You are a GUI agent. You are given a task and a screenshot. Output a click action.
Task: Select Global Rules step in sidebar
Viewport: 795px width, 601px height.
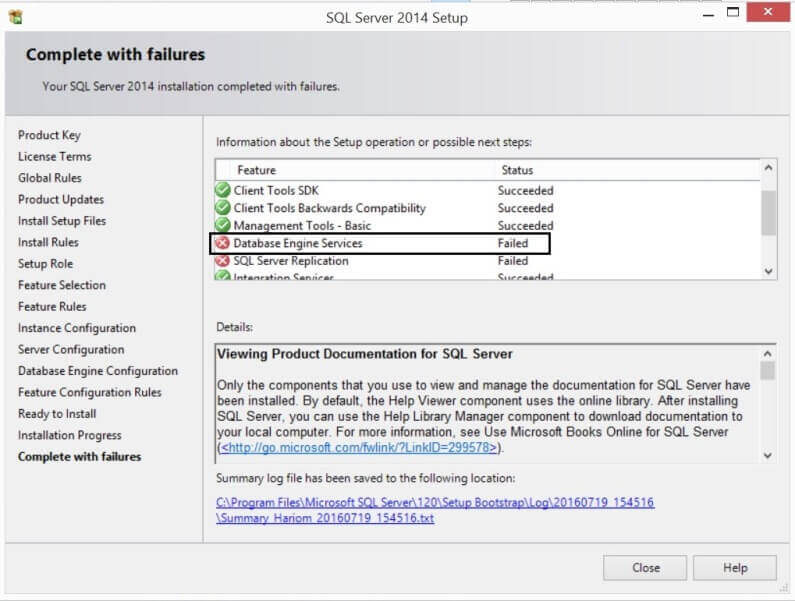[x=50, y=178]
